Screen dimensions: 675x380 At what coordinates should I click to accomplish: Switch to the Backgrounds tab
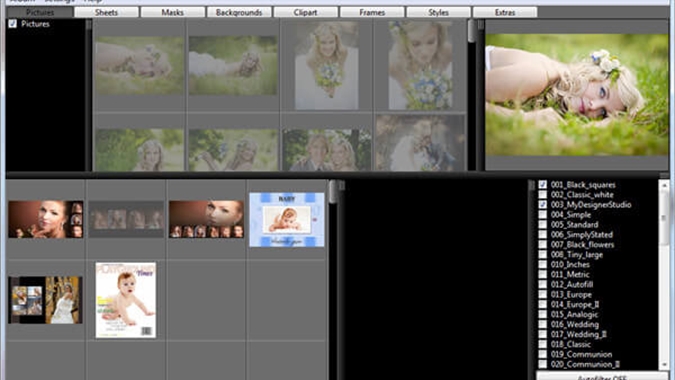[239, 12]
